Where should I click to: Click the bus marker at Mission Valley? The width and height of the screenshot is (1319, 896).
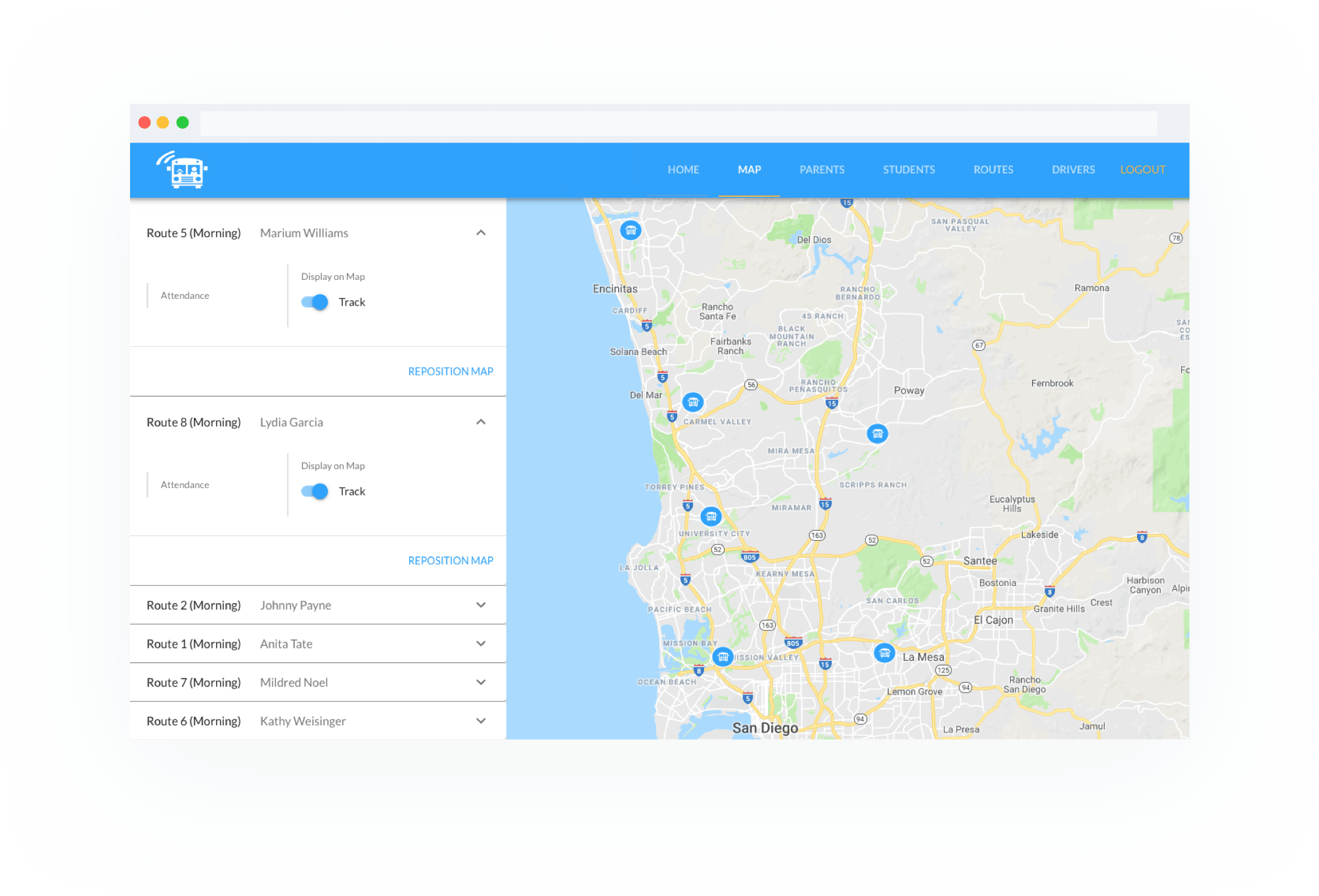(x=723, y=657)
